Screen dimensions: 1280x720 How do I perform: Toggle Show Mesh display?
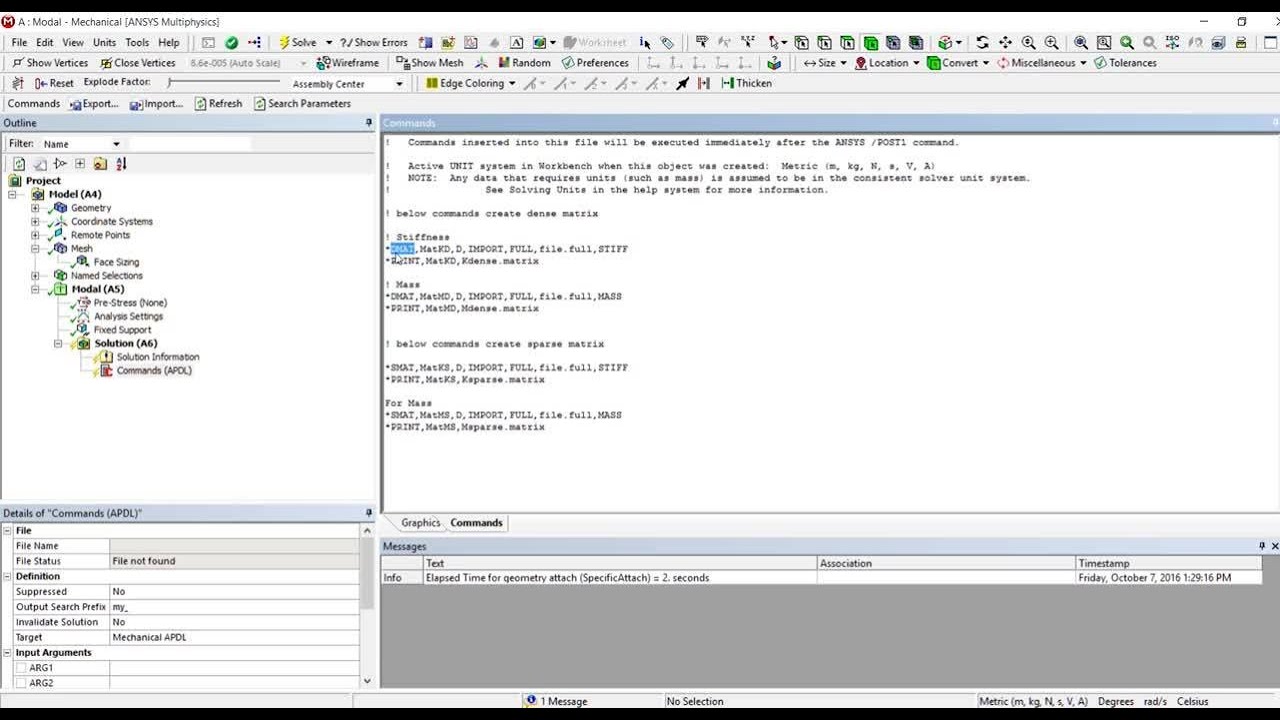pyautogui.click(x=429, y=63)
